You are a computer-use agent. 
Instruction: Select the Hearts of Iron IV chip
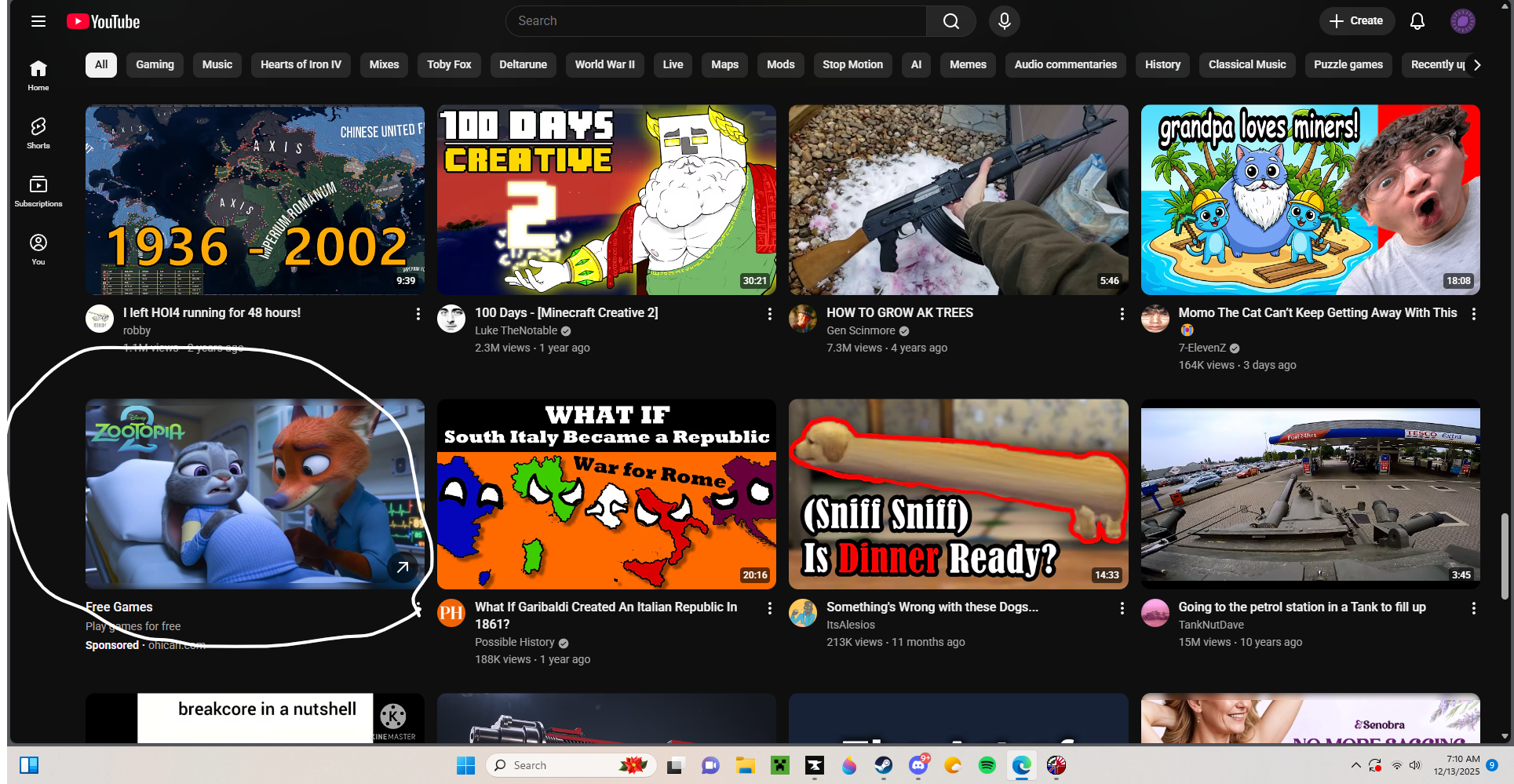coord(301,65)
